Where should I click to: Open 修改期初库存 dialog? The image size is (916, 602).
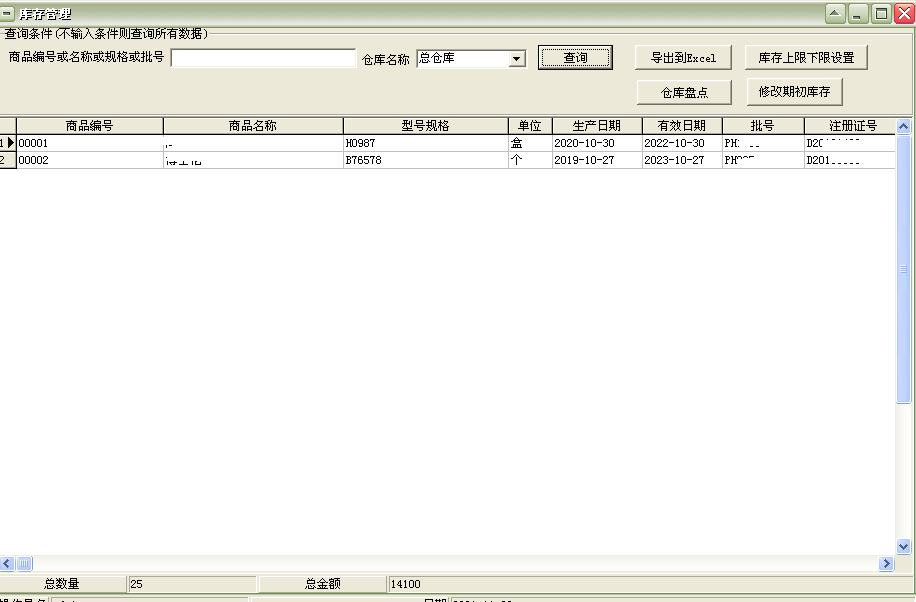[x=794, y=92]
